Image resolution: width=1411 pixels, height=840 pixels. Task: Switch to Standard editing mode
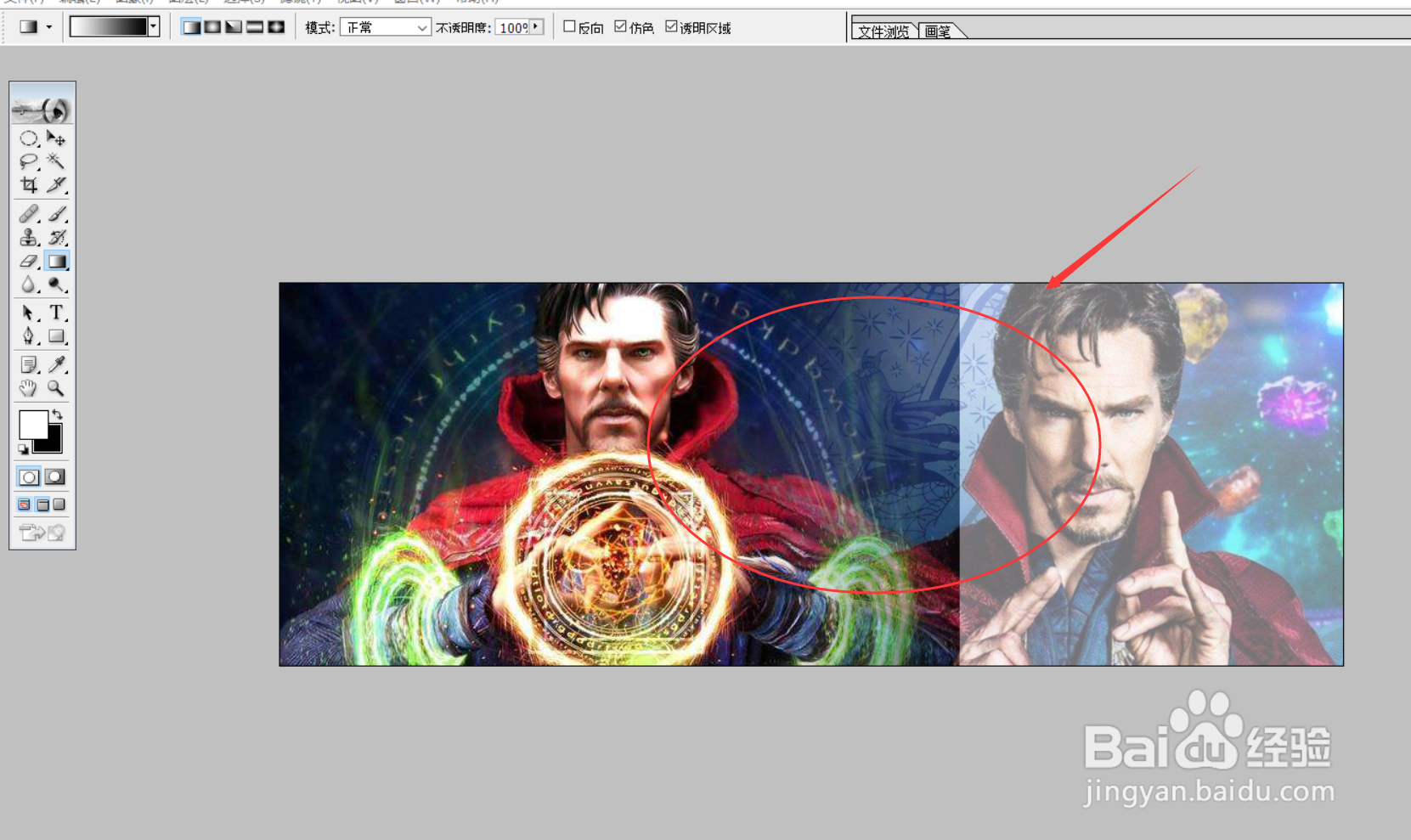[29, 476]
